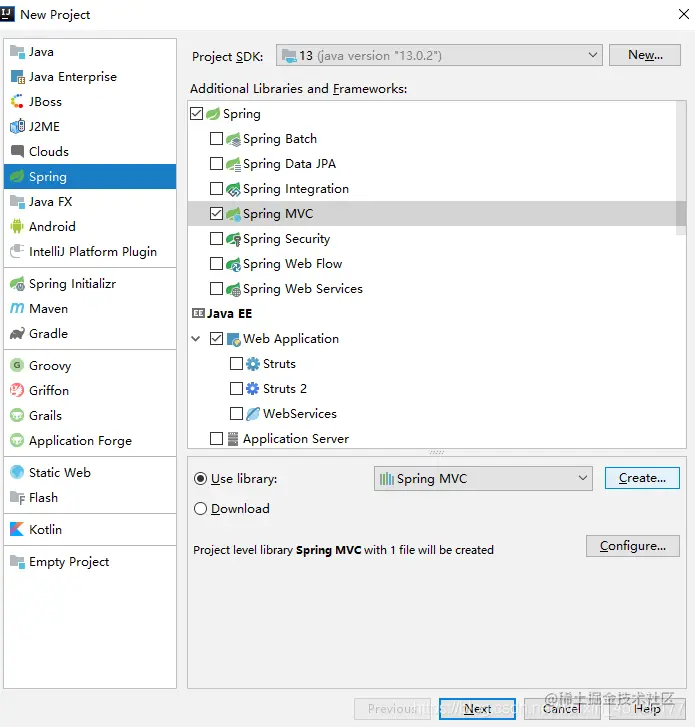Click the Gradle elephant icon
This screenshot has height=727, width=695.
17,334
